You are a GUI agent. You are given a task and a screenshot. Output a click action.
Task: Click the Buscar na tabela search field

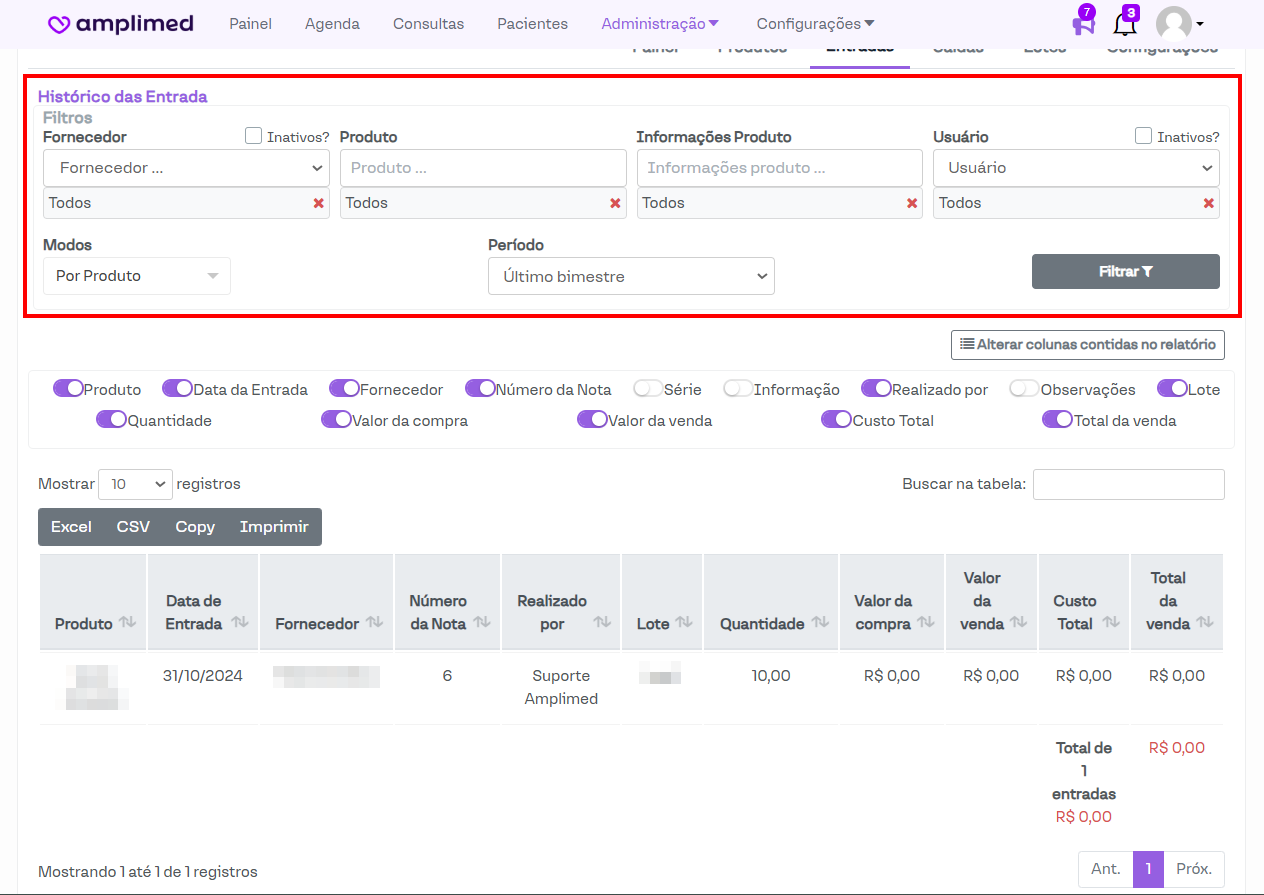point(1128,484)
